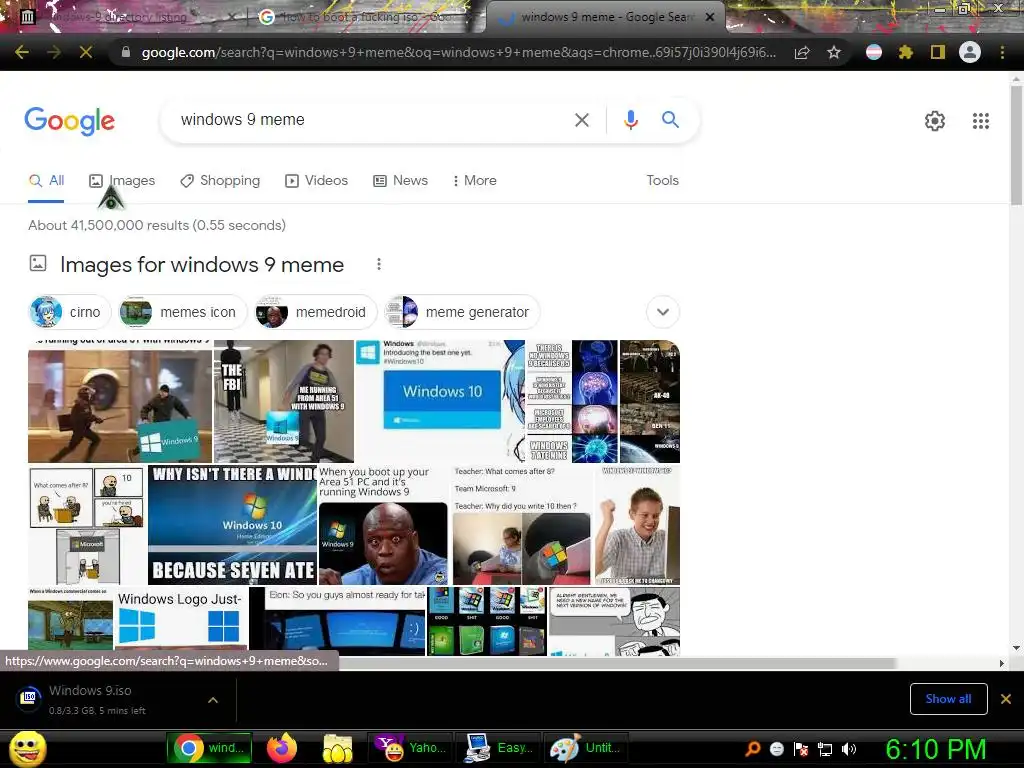Select the memes icon suggestion chip
The image size is (1024, 768).
pos(182,312)
